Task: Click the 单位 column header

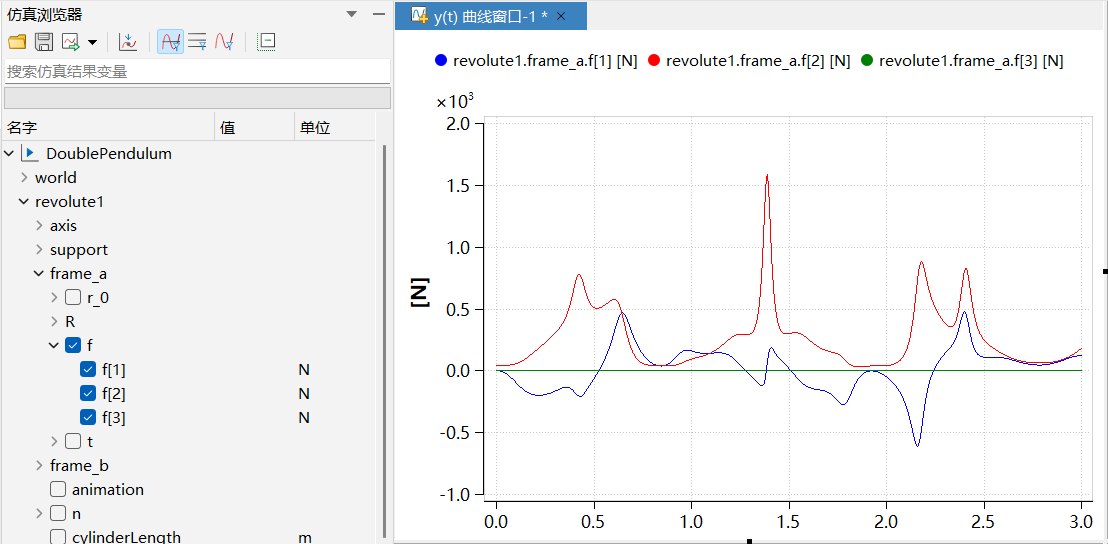Action: click(x=315, y=128)
